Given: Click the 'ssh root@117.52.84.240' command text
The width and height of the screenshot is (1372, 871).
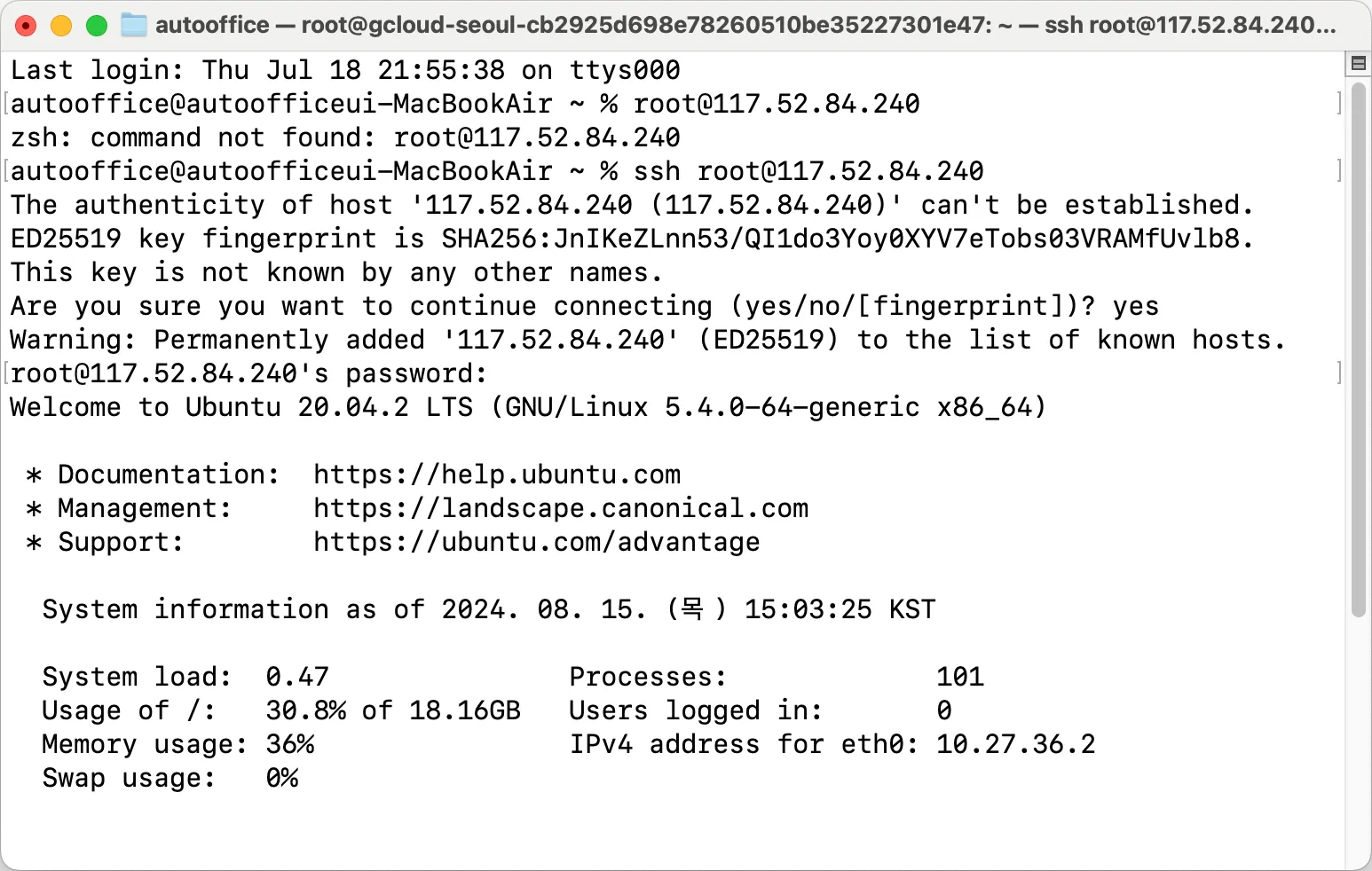Looking at the screenshot, I should 808,171.
